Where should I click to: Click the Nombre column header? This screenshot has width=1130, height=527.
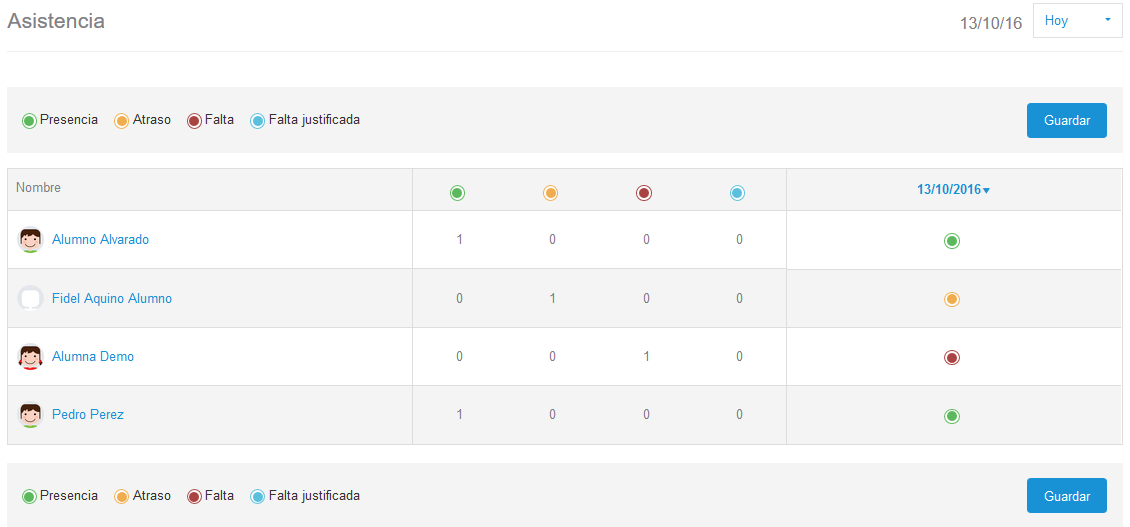tap(39, 188)
